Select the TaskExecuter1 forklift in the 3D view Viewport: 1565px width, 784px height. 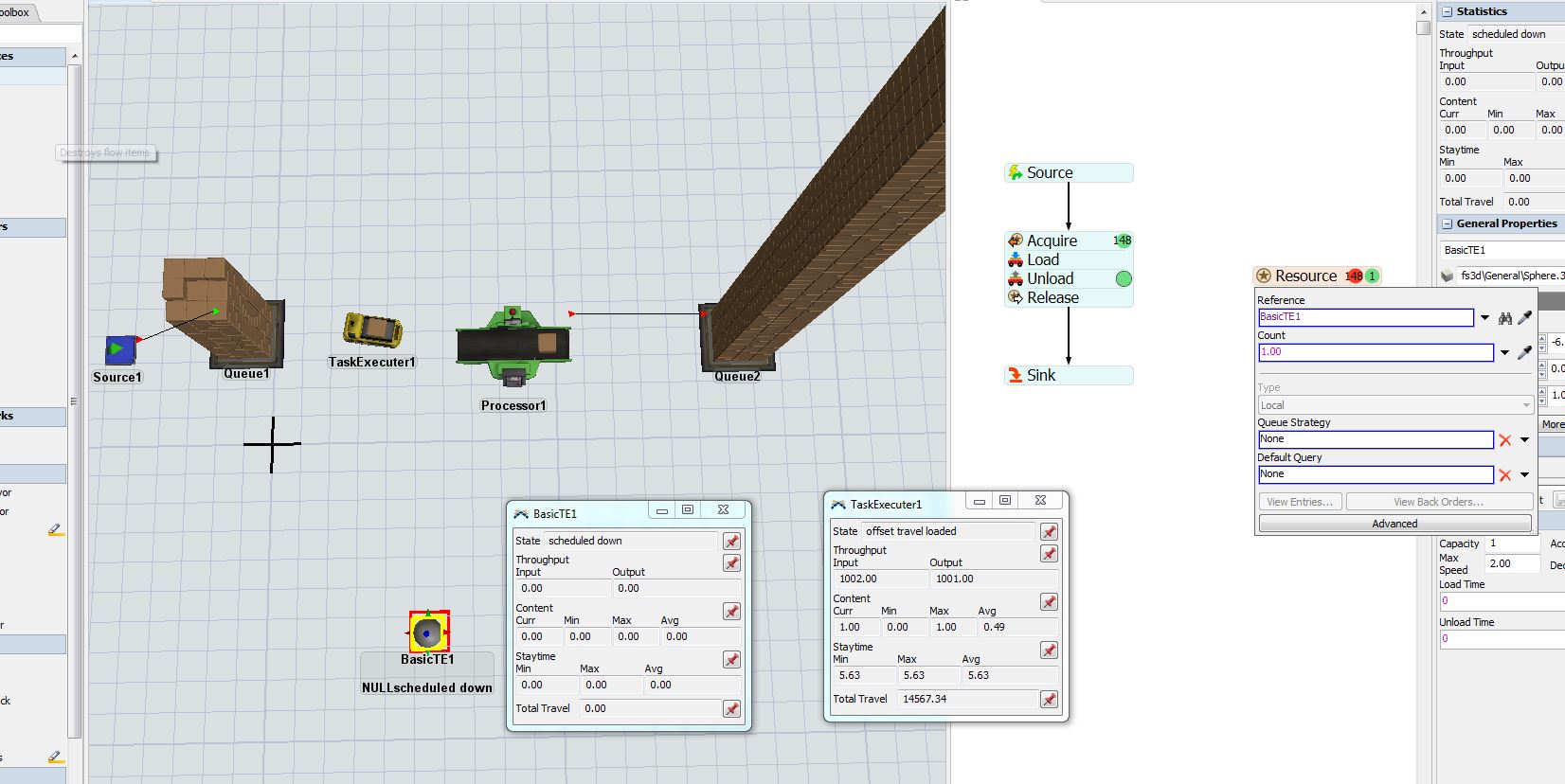372,330
